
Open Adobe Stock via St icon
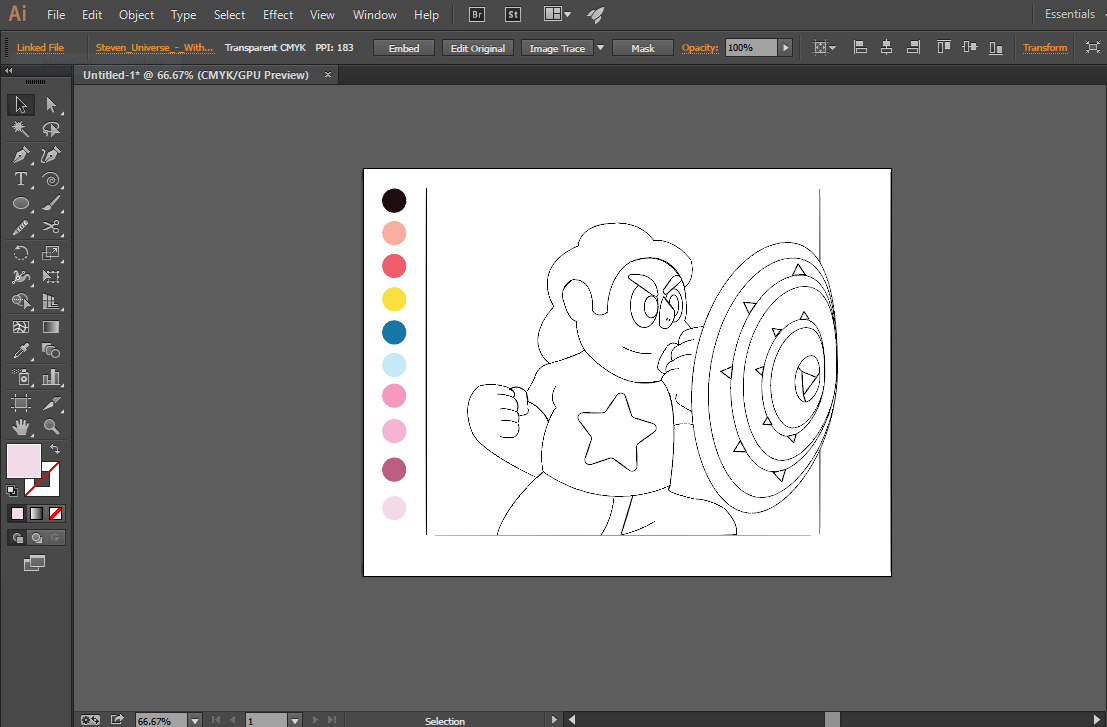[x=513, y=14]
